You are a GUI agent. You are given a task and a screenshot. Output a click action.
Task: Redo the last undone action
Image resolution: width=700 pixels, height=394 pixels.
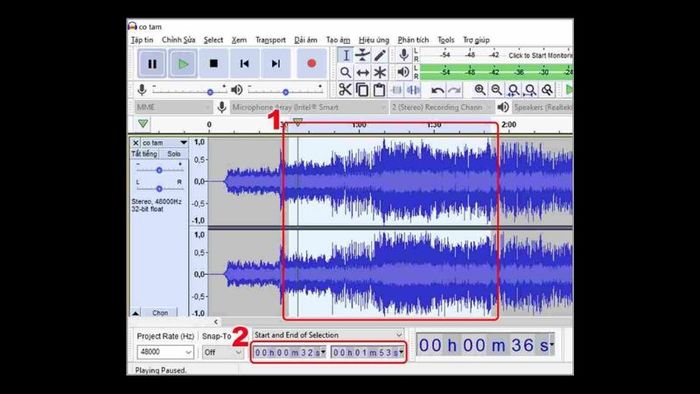(x=454, y=90)
